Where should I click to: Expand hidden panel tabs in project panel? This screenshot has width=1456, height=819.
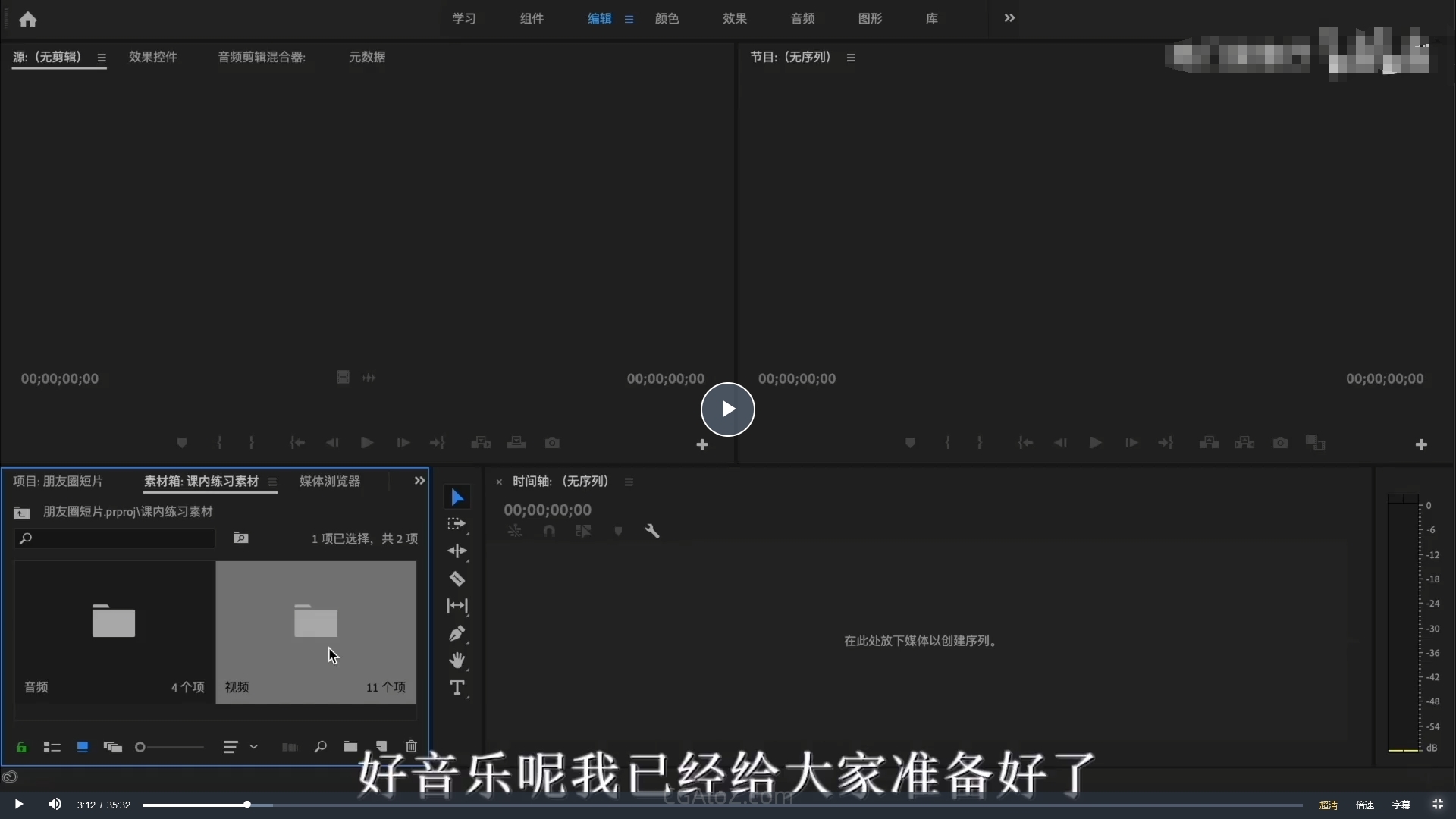[x=419, y=481]
